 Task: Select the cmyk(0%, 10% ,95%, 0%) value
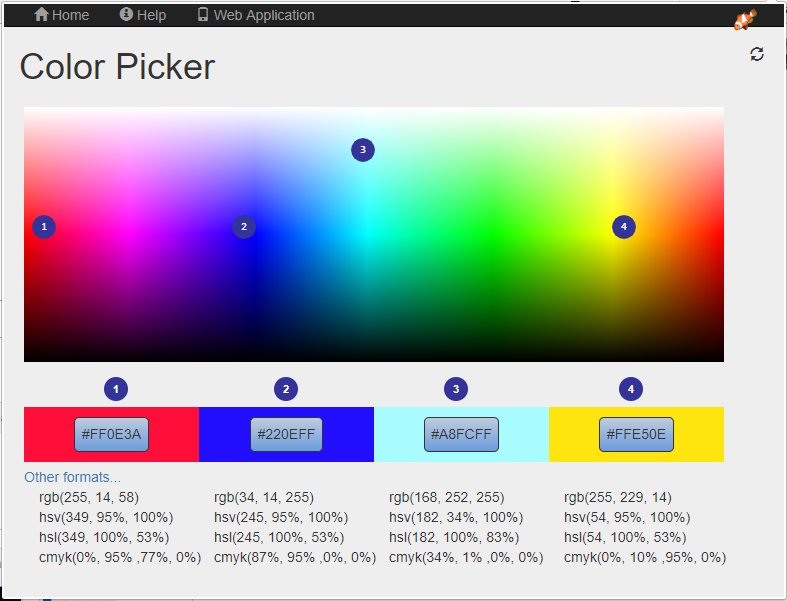[x=645, y=557]
